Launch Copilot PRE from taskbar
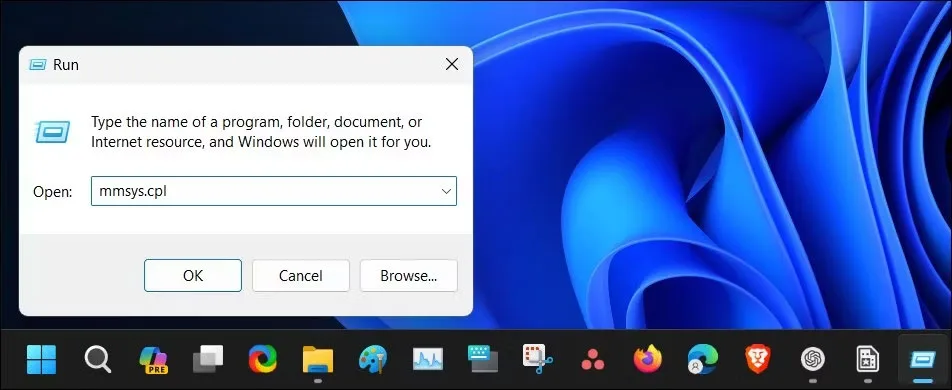The image size is (952, 390). pyautogui.click(x=154, y=359)
